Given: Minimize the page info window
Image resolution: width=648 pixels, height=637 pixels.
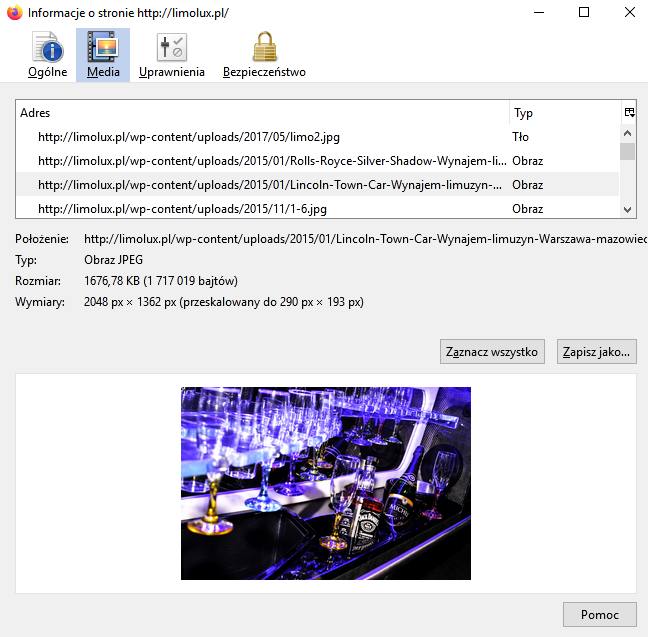Looking at the screenshot, I should pyautogui.click(x=539, y=12).
